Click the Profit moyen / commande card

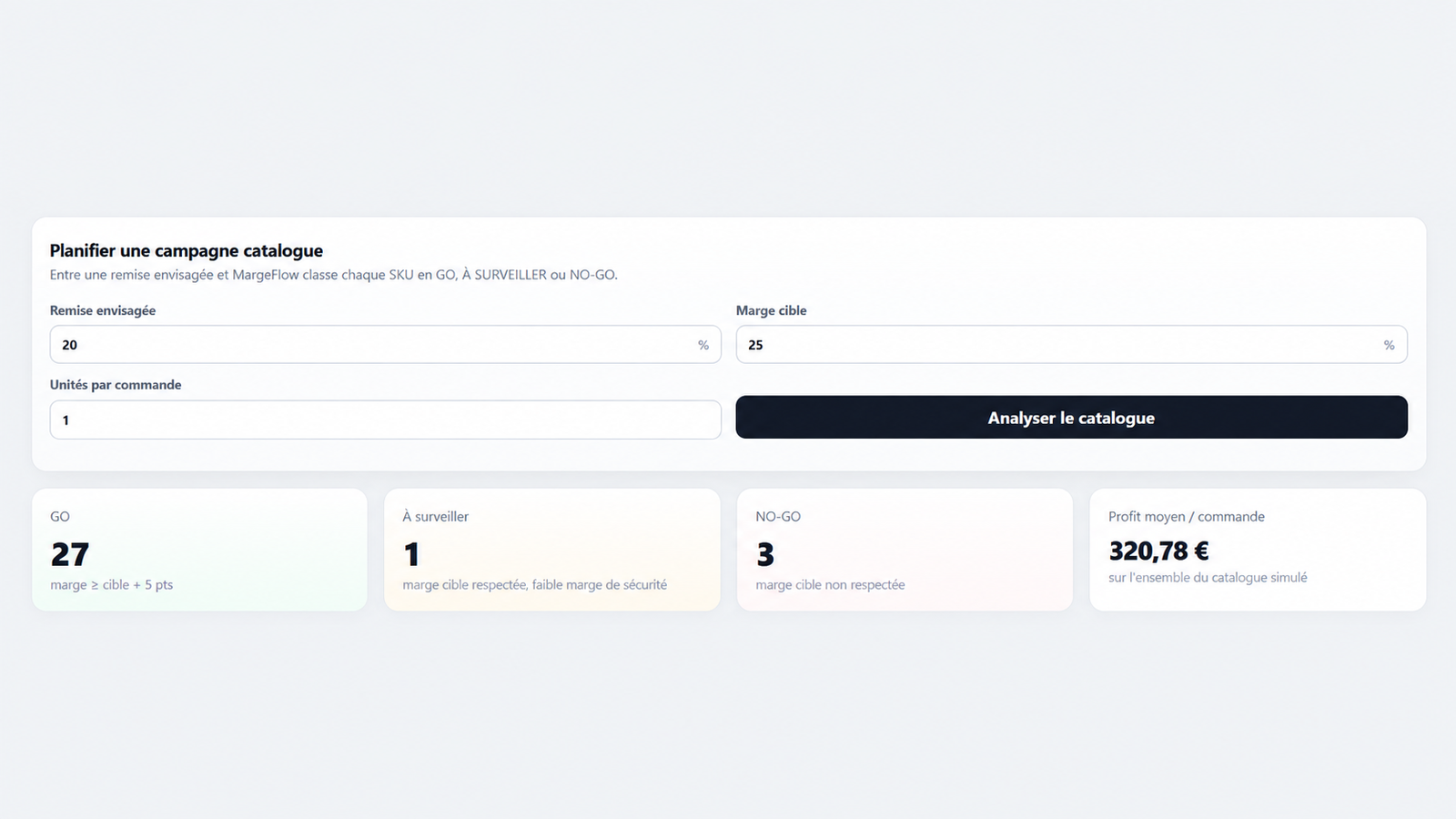point(1258,550)
